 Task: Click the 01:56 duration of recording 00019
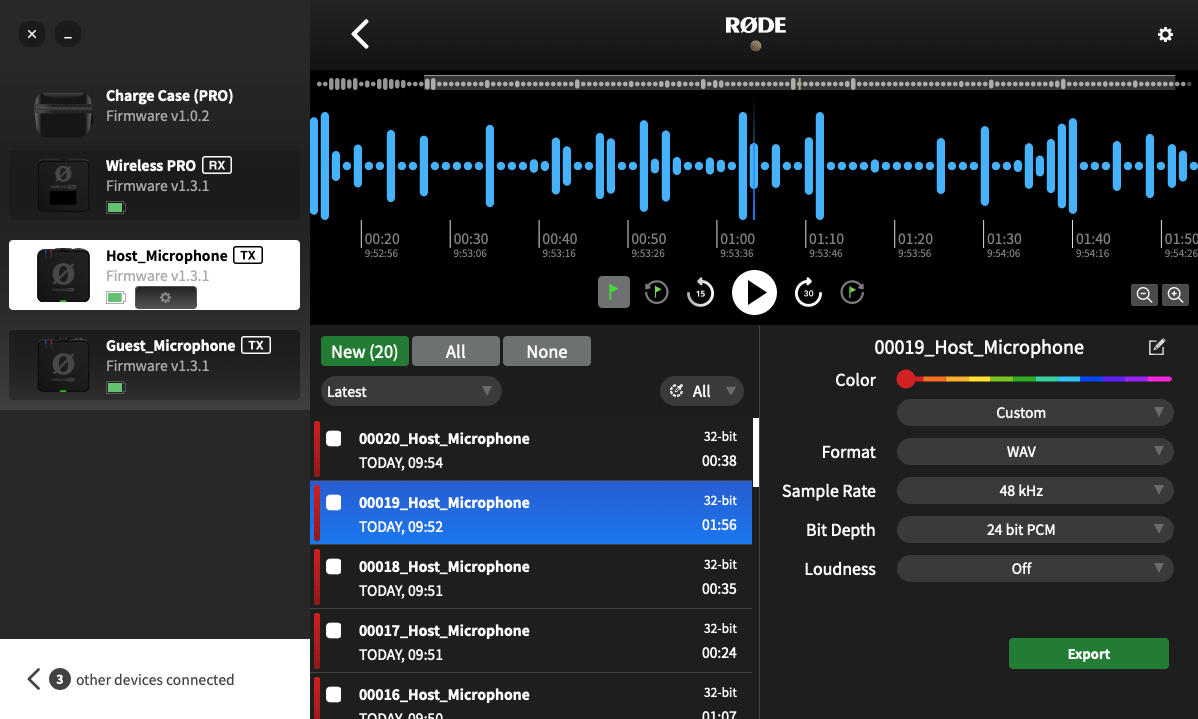[719, 525]
